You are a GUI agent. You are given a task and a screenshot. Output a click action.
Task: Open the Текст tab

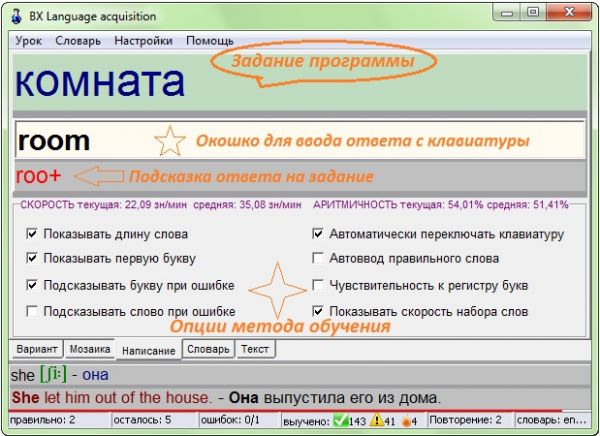coord(255,349)
